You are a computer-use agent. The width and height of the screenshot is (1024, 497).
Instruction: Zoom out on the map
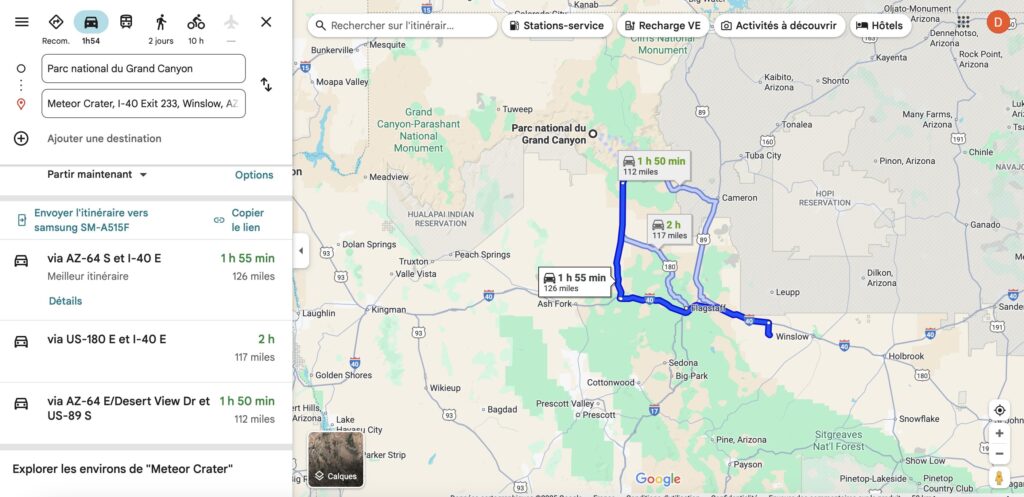click(x=999, y=453)
